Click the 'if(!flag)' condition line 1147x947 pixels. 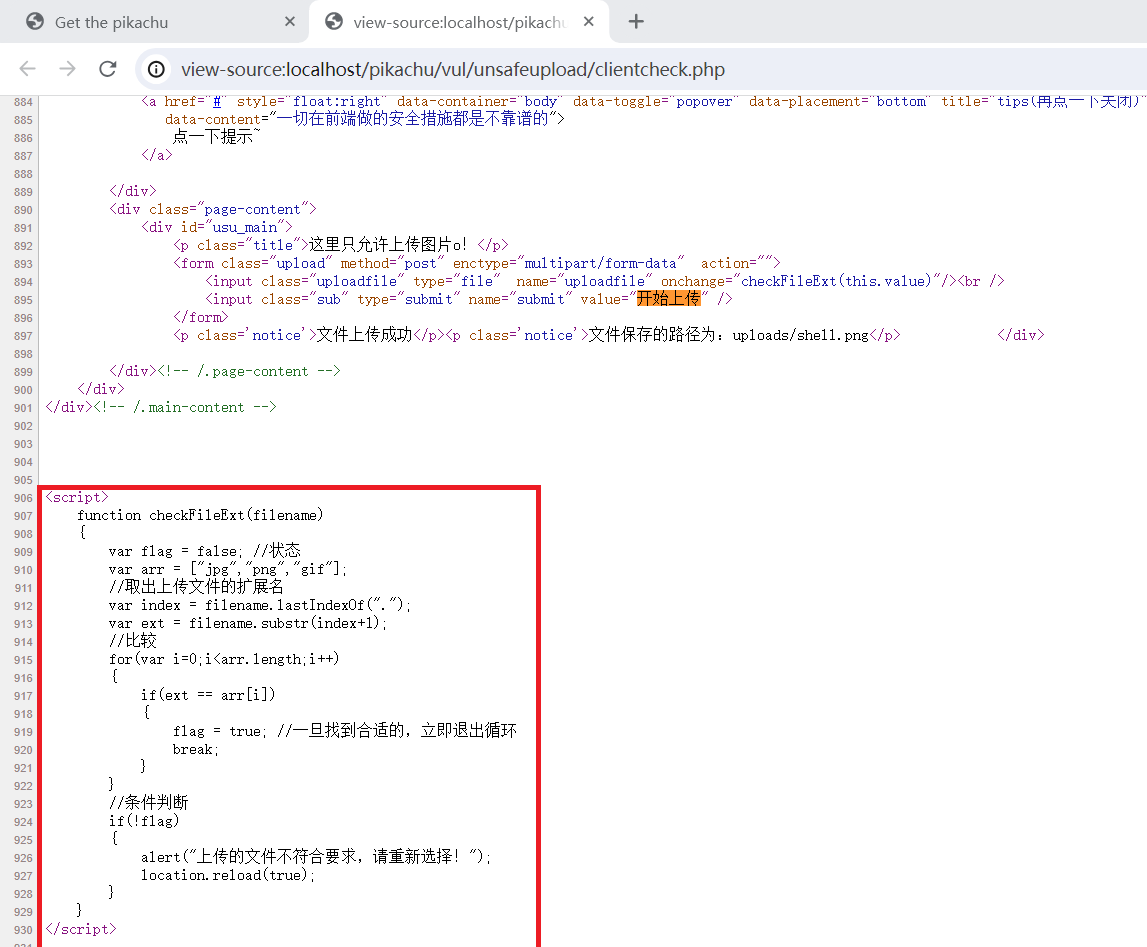click(x=144, y=821)
